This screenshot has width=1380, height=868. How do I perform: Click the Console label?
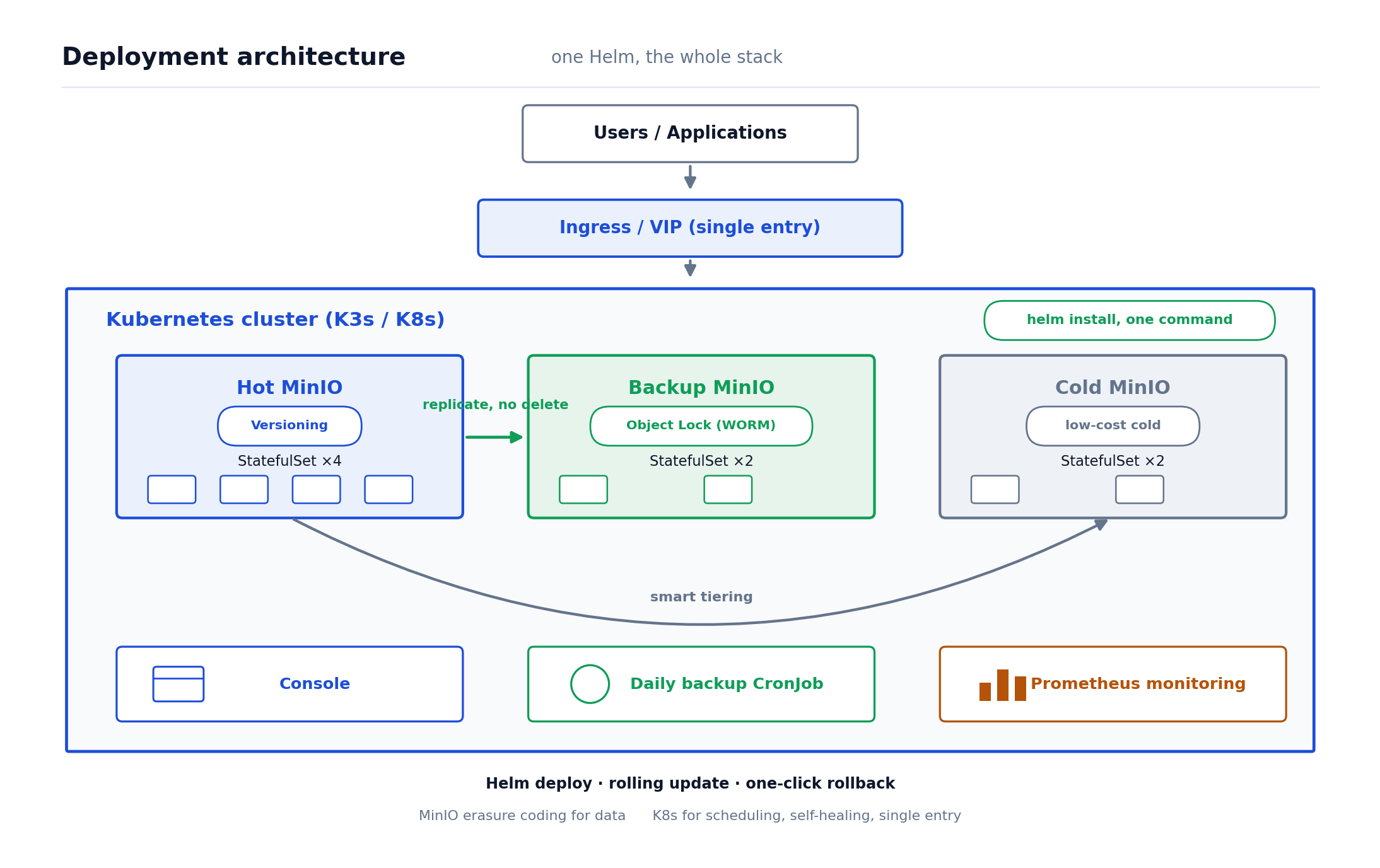point(315,684)
